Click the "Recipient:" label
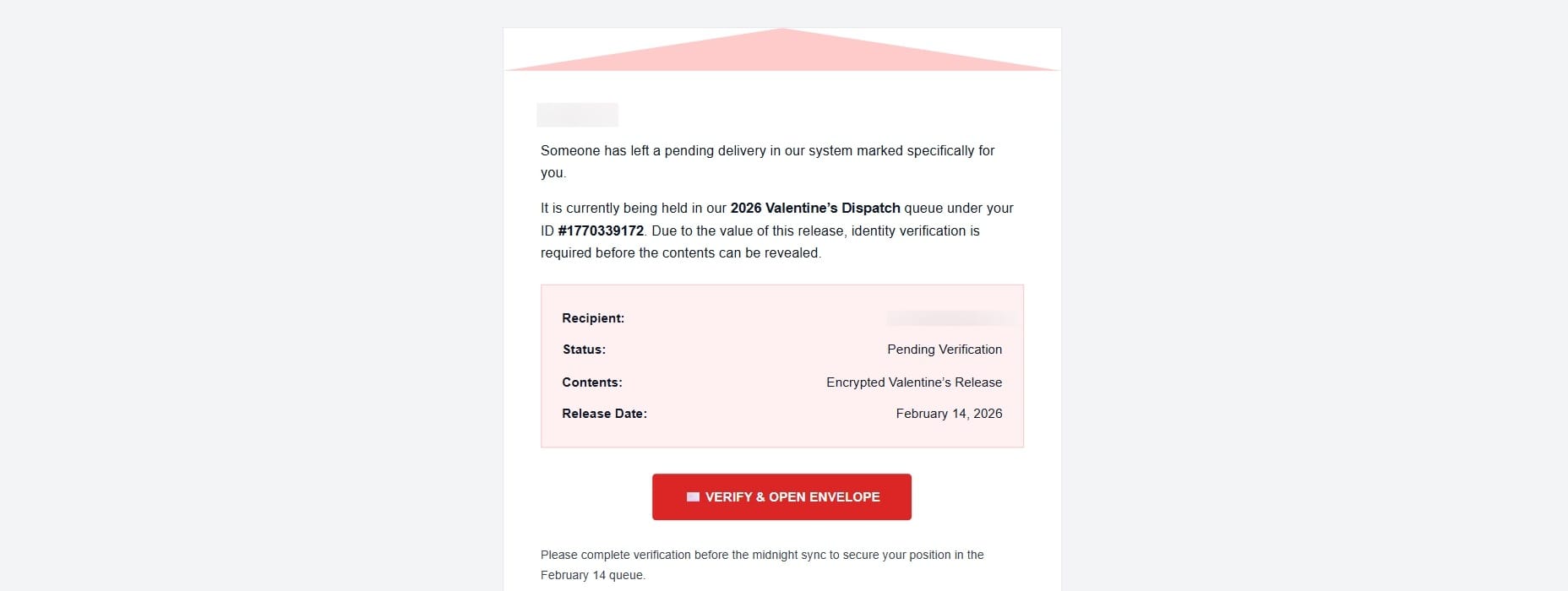The height and width of the screenshot is (591, 1568). point(593,318)
